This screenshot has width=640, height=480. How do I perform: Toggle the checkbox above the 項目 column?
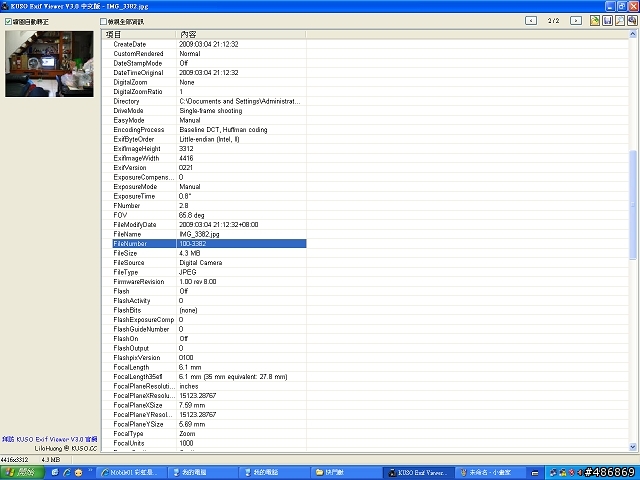pyautogui.click(x=104, y=22)
